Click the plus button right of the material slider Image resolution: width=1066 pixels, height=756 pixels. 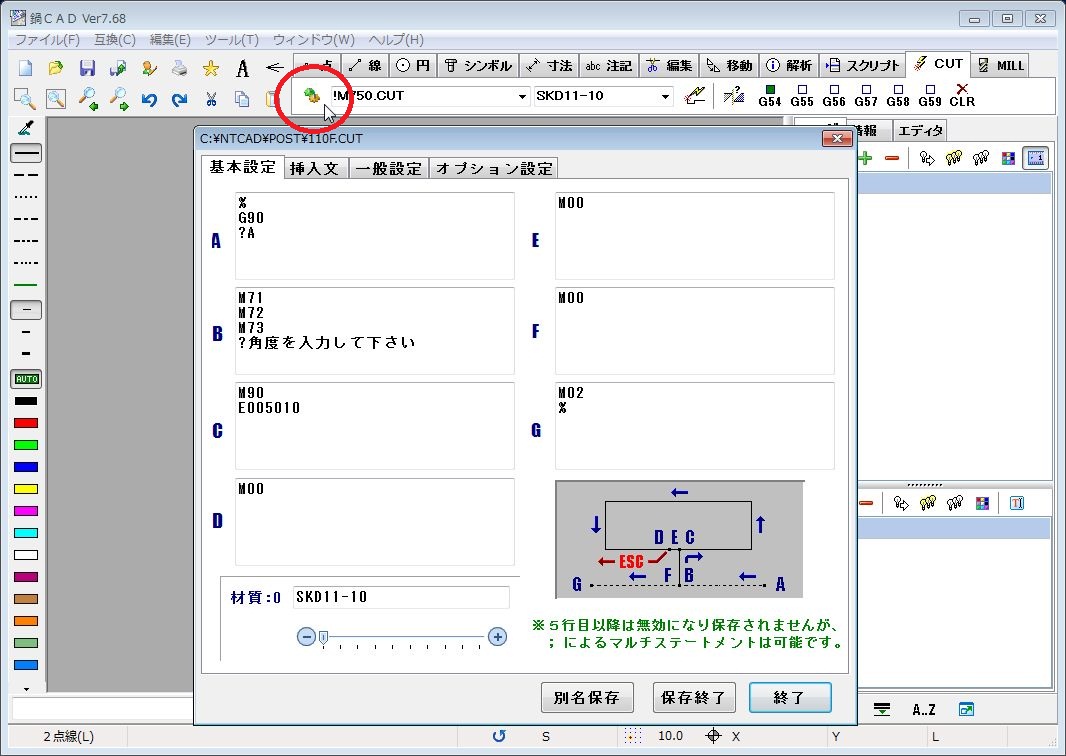[498, 637]
